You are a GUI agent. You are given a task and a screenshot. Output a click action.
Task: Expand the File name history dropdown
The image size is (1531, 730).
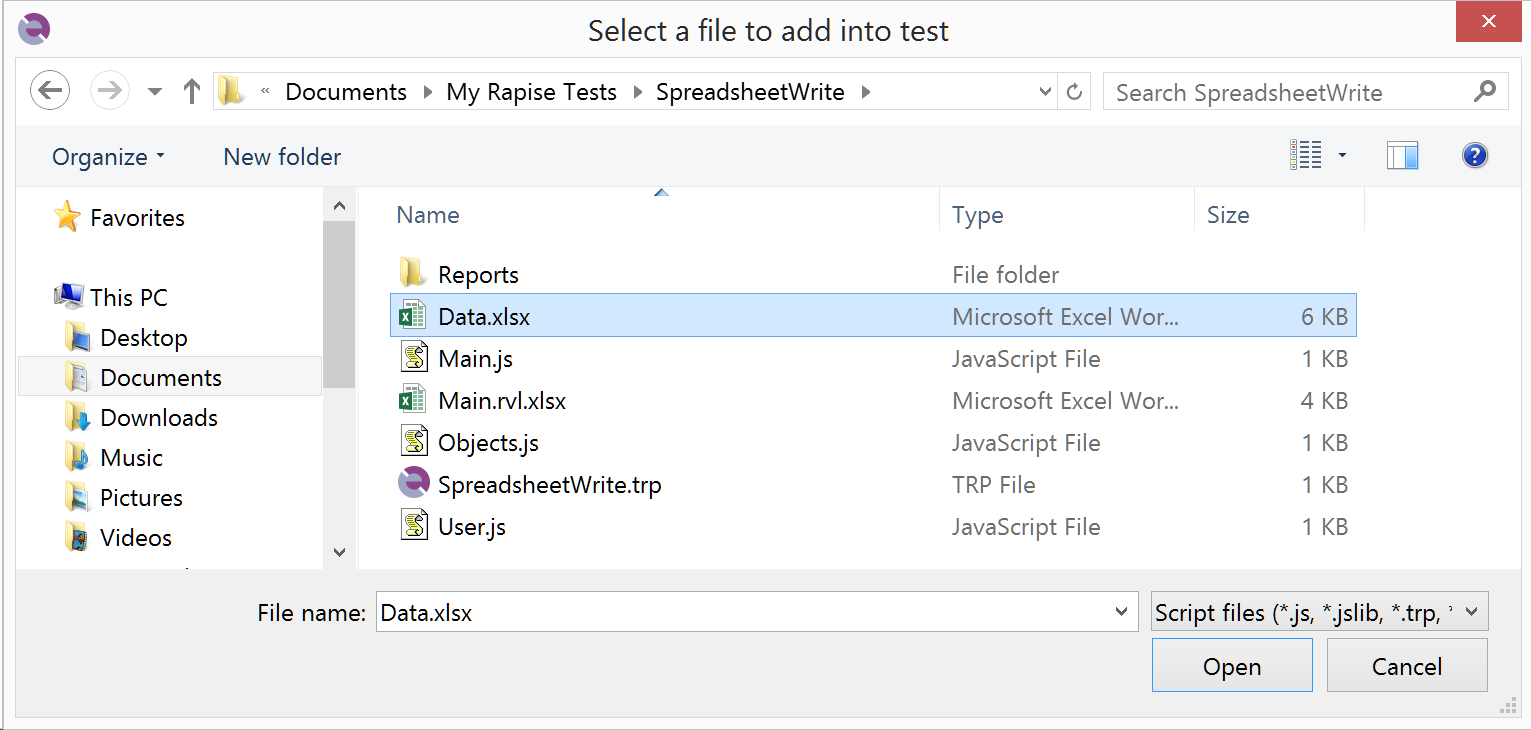pos(1121,612)
